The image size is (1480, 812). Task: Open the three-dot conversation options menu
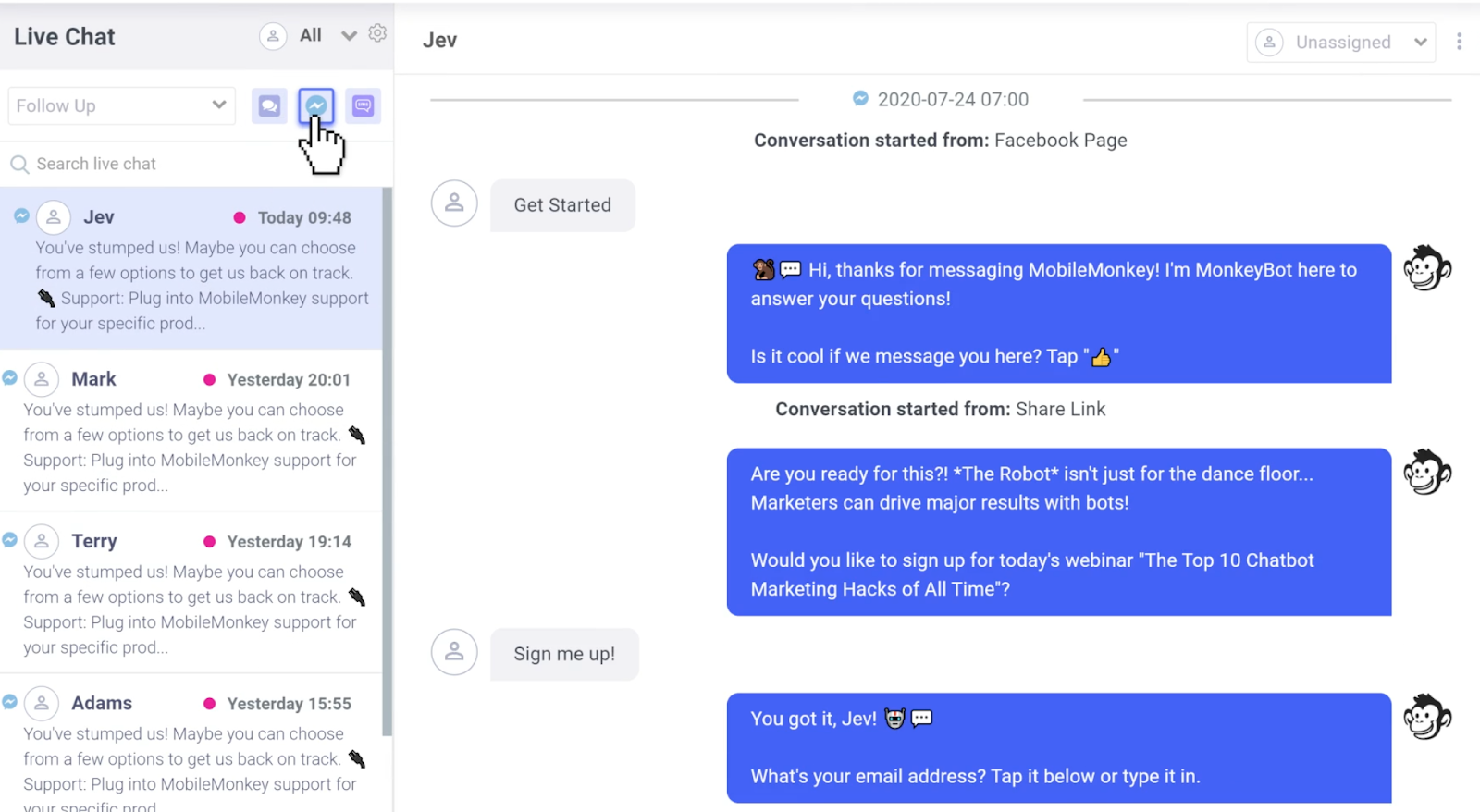(x=1459, y=42)
